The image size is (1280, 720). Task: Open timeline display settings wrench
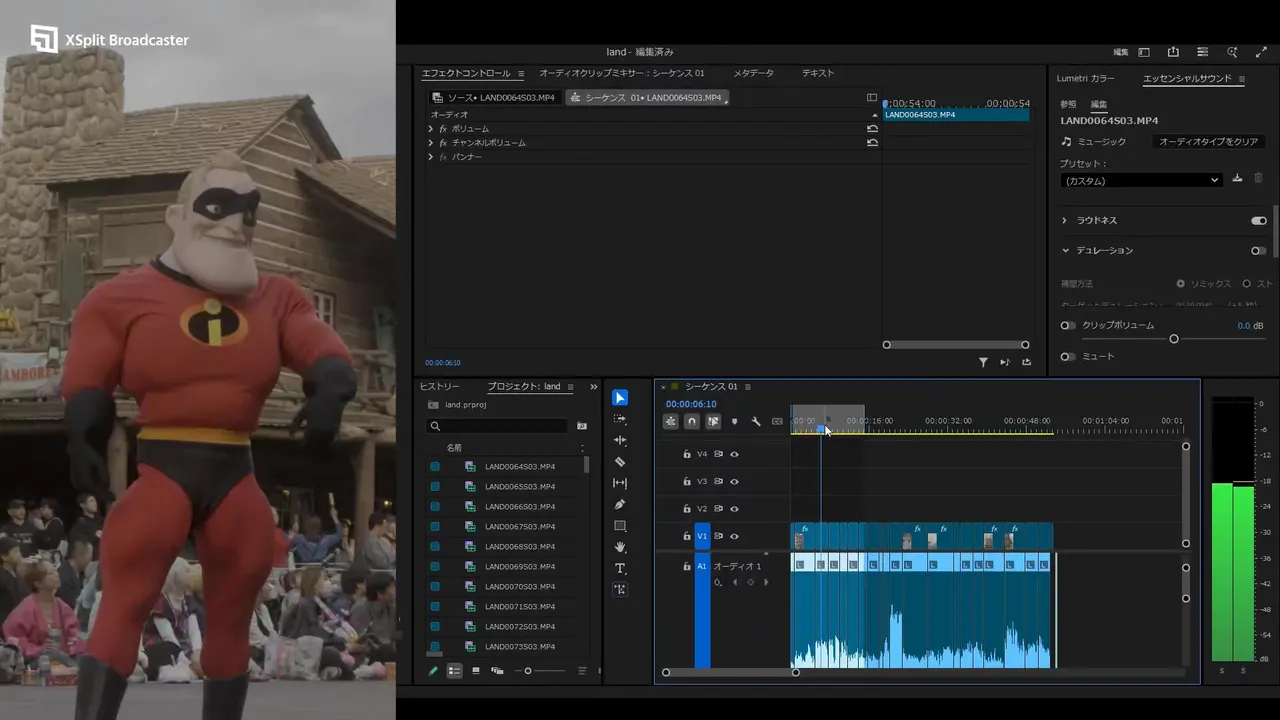click(x=756, y=421)
